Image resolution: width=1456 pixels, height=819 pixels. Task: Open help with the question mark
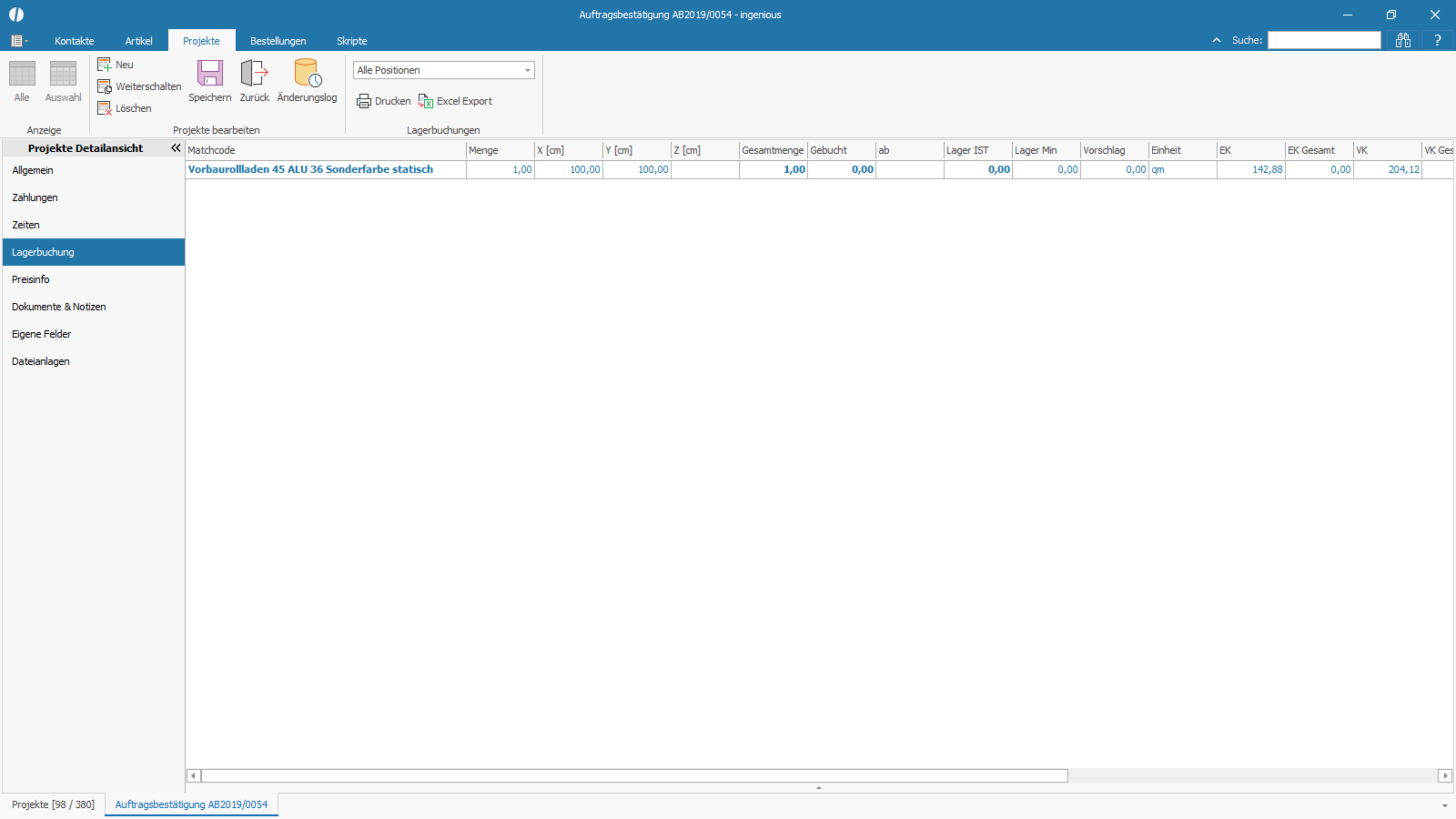coord(1438,40)
